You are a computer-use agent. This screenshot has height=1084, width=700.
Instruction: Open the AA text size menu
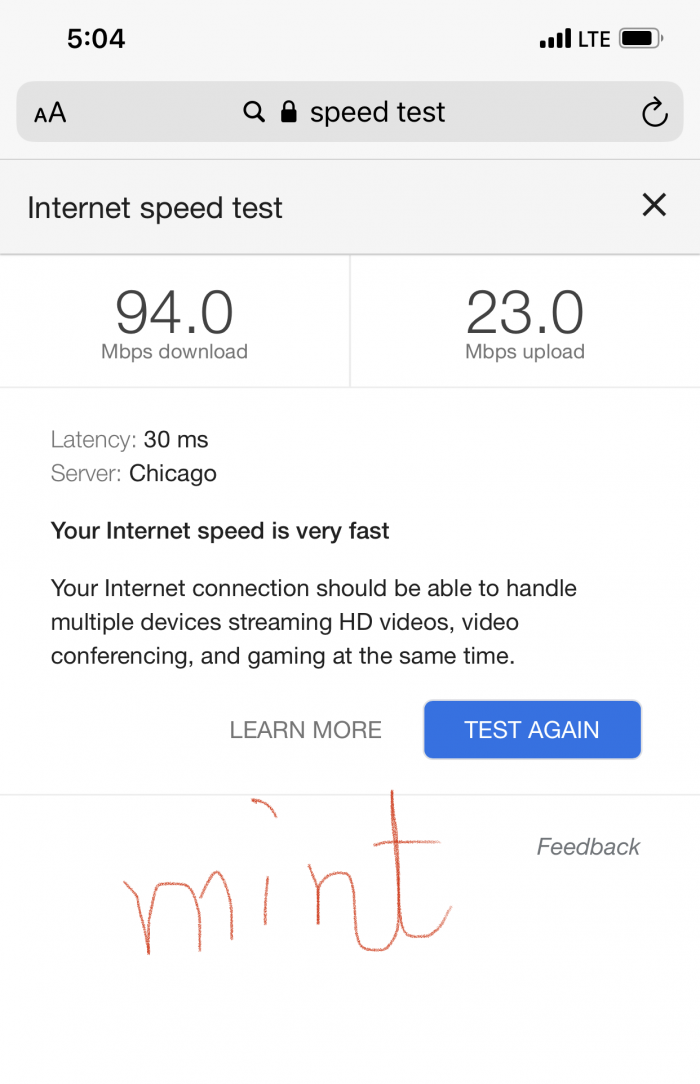(50, 113)
